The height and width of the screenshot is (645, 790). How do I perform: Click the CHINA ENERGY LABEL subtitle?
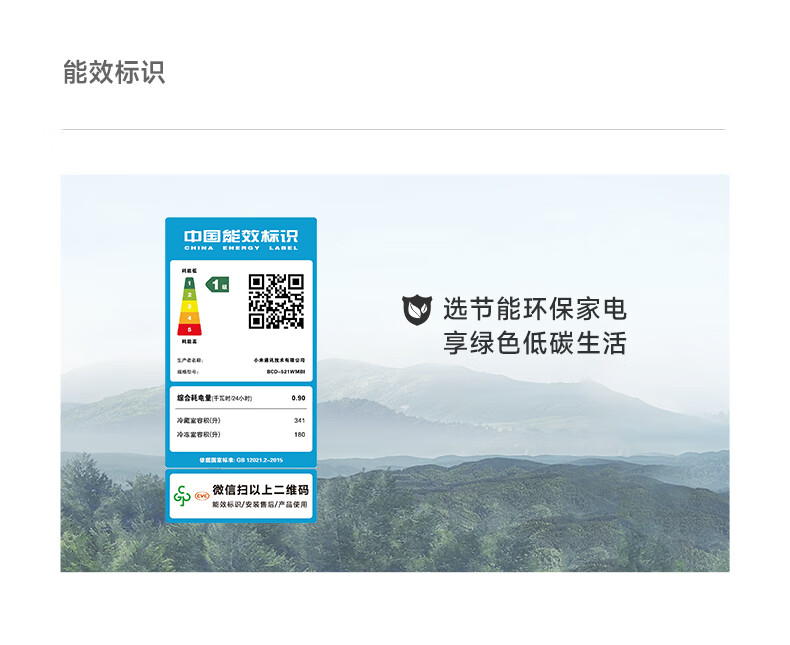tap(241, 248)
